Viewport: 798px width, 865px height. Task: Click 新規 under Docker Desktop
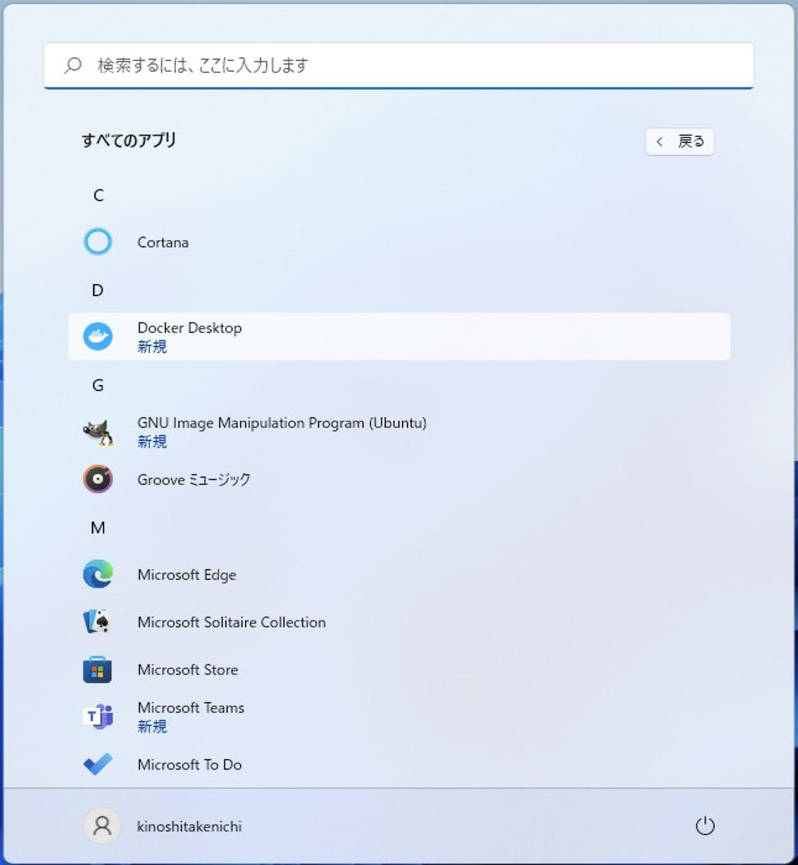click(152, 346)
